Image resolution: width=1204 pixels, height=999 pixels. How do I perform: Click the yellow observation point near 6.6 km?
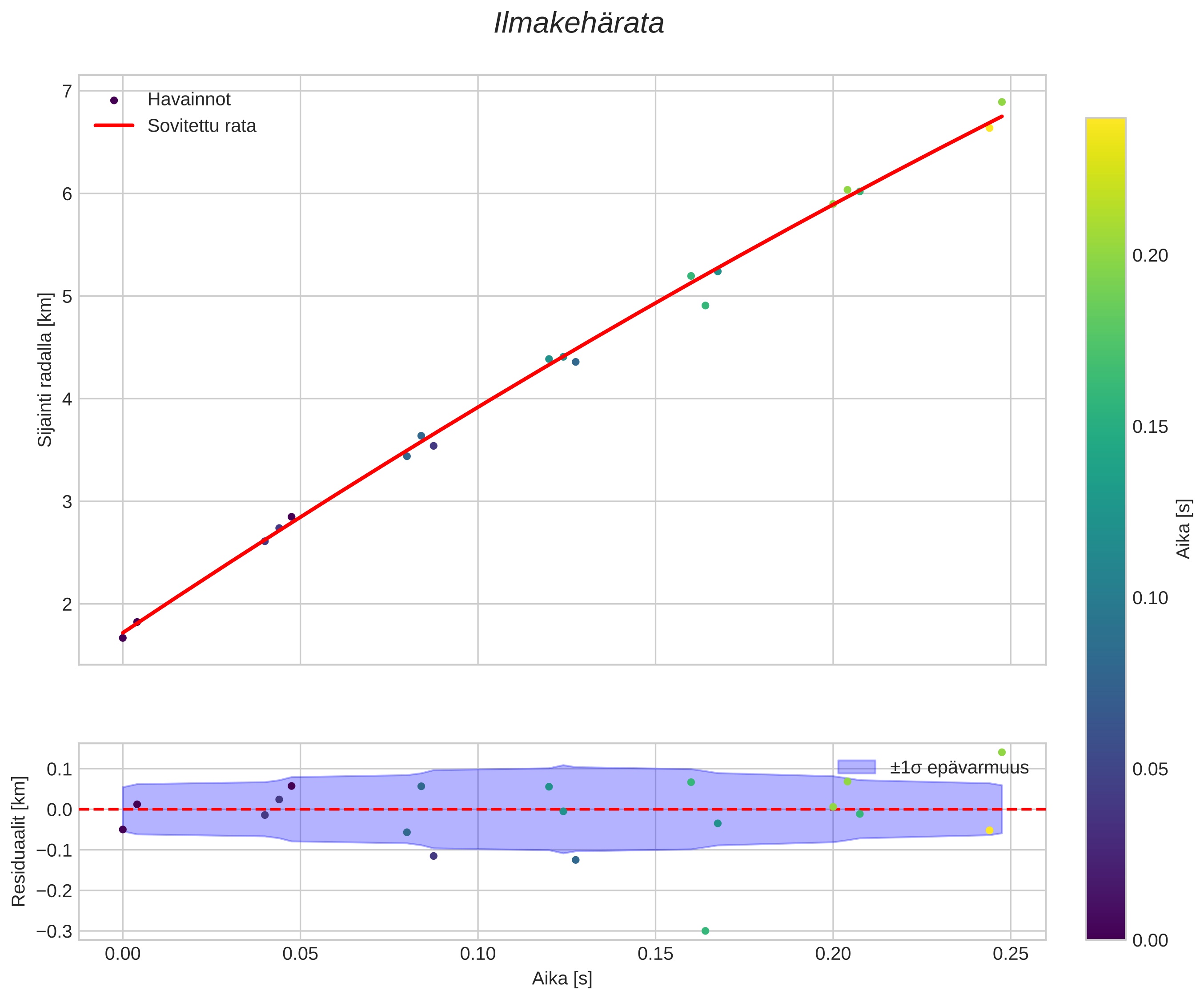coord(989,128)
